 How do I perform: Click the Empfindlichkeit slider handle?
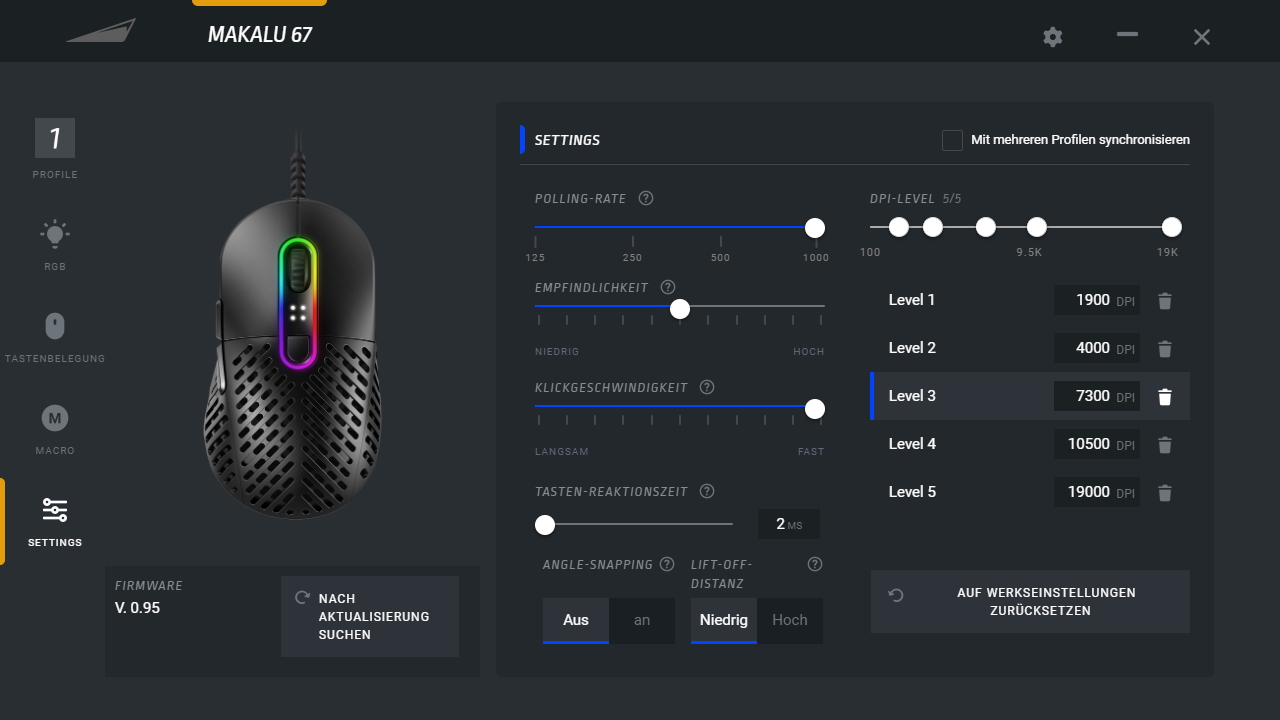tap(680, 309)
